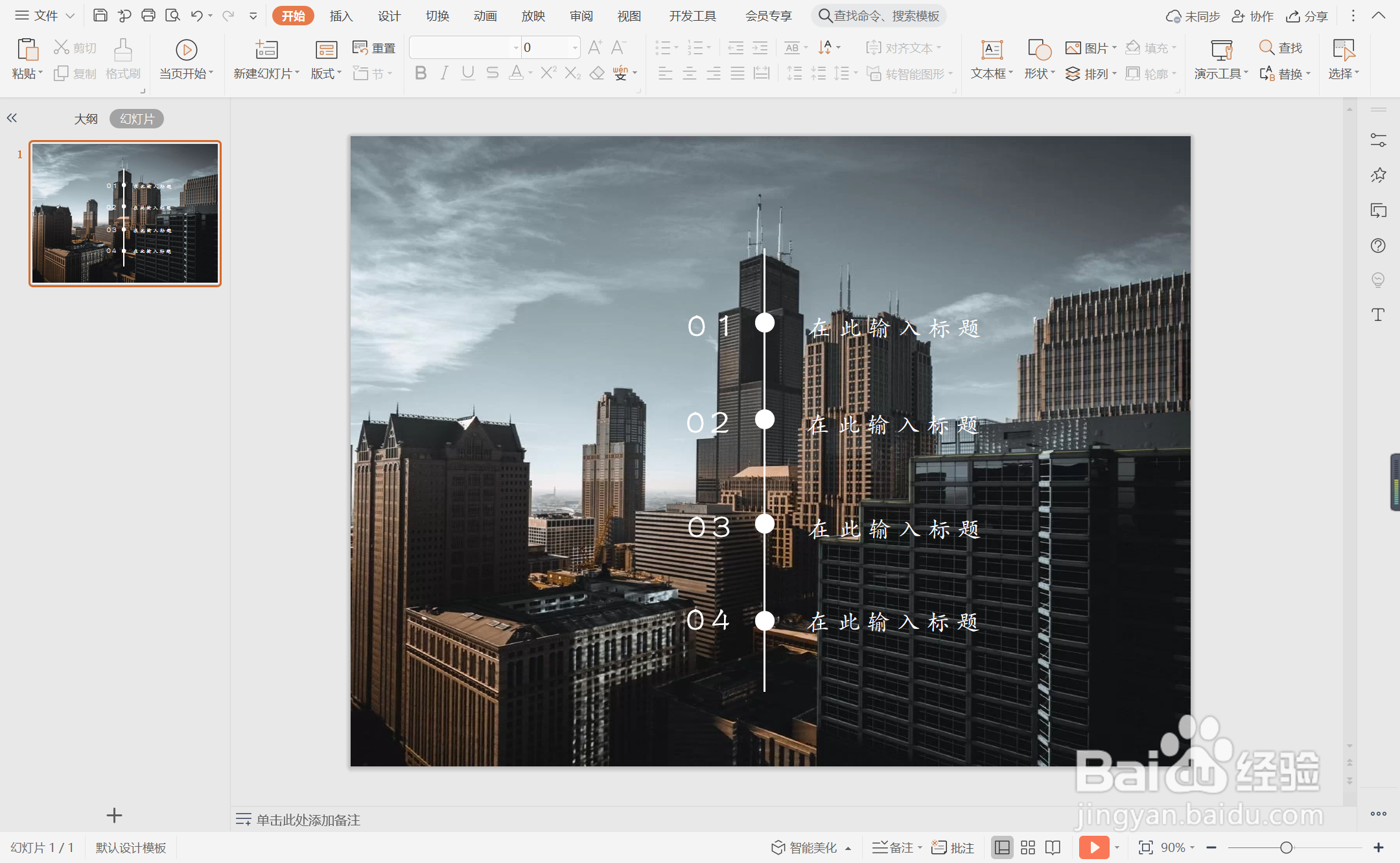Image resolution: width=1400 pixels, height=863 pixels.
Task: Insert a text box with 文本框 icon
Action: tap(992, 51)
